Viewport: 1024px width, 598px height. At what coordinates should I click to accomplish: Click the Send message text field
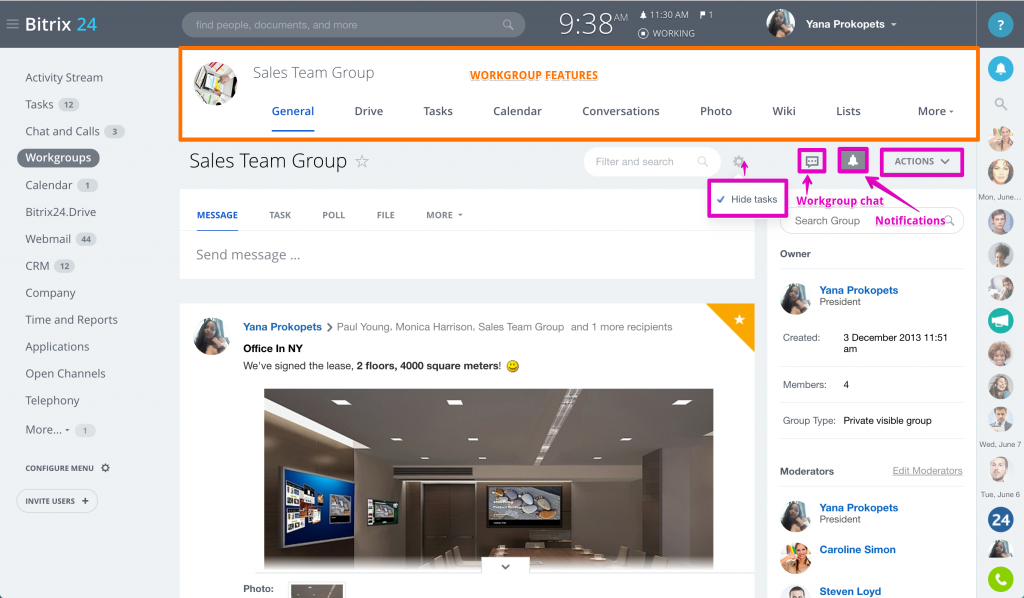(x=467, y=255)
